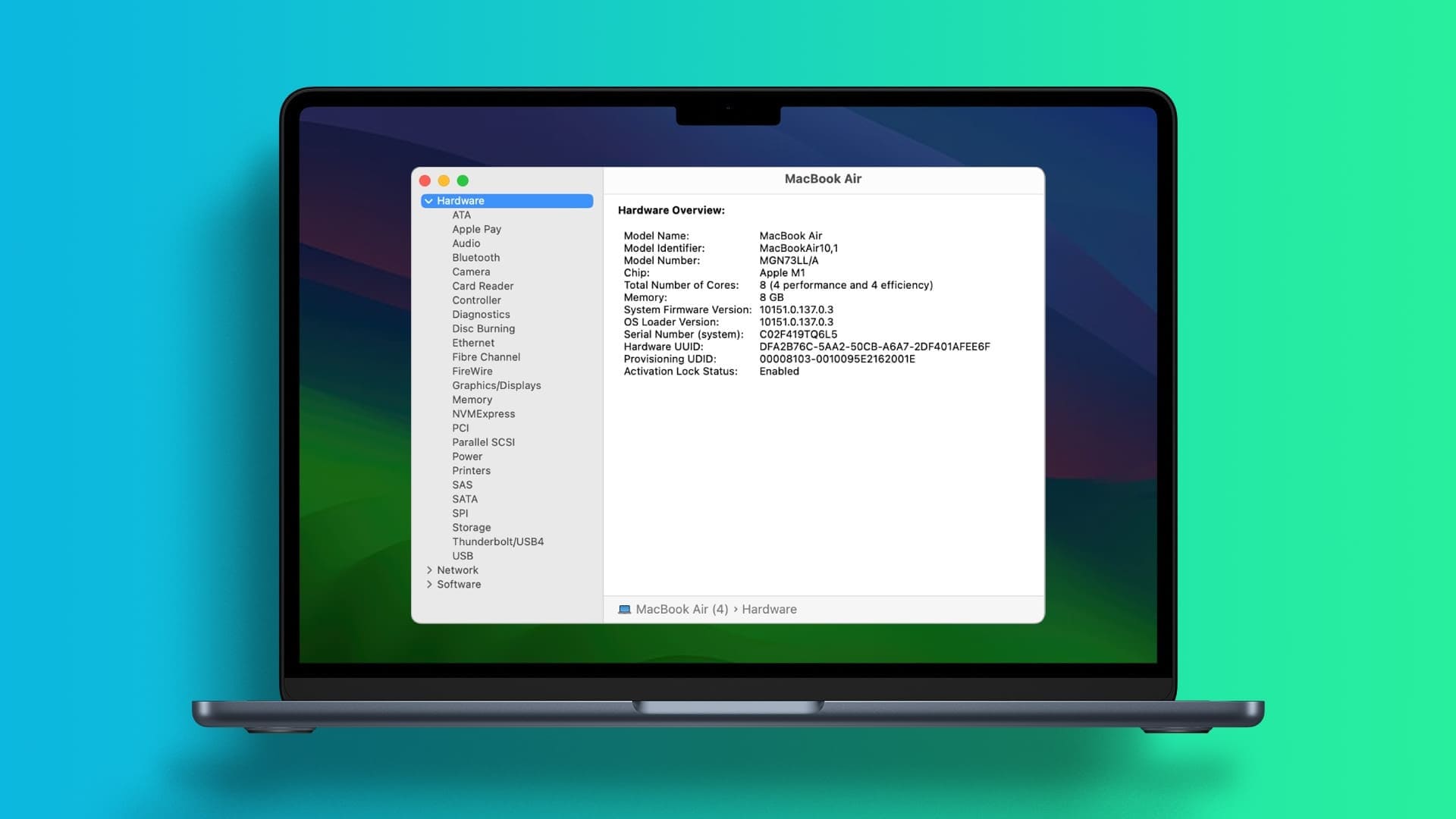Viewport: 1456px width, 819px height.
Task: Minimize the window with yellow button
Action: (x=444, y=180)
